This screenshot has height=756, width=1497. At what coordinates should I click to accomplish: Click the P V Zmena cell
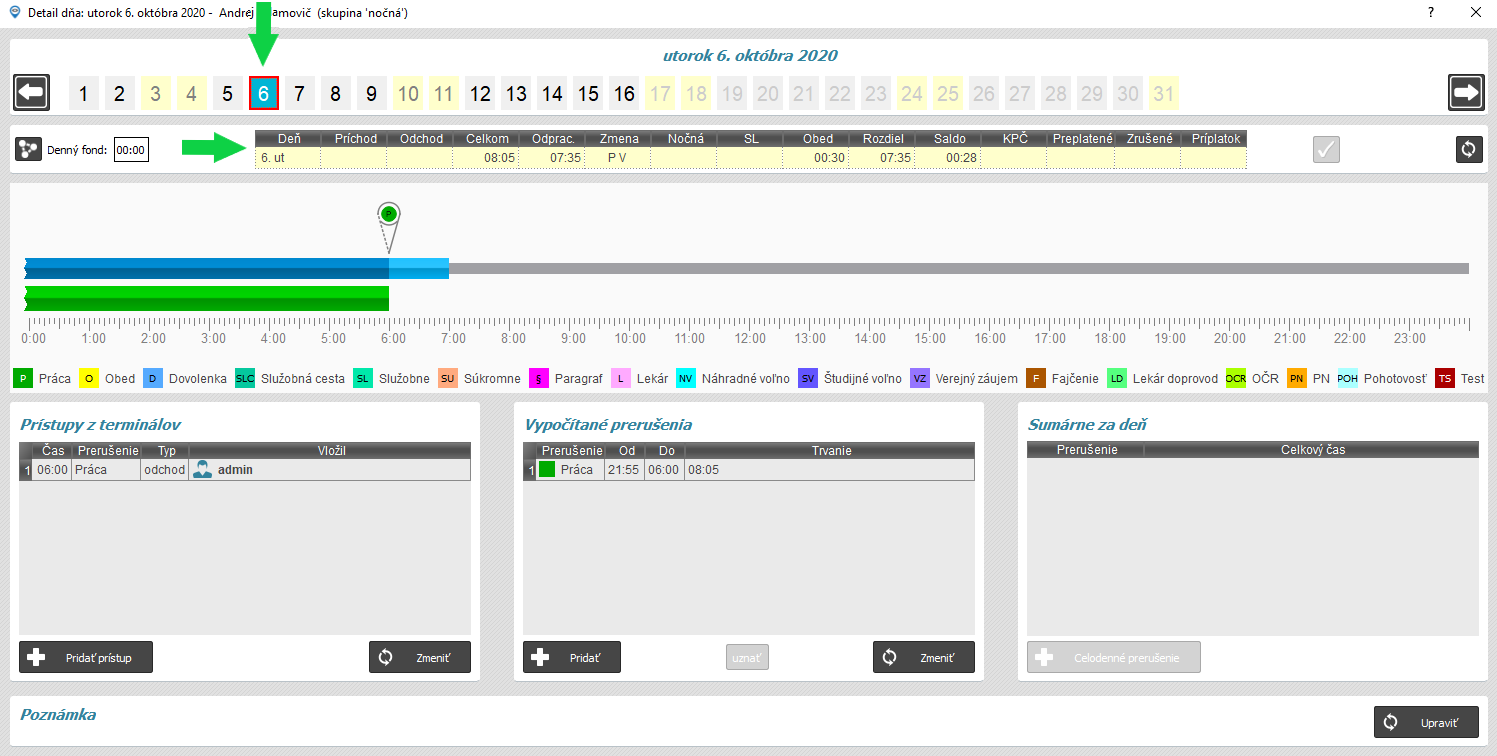617,157
